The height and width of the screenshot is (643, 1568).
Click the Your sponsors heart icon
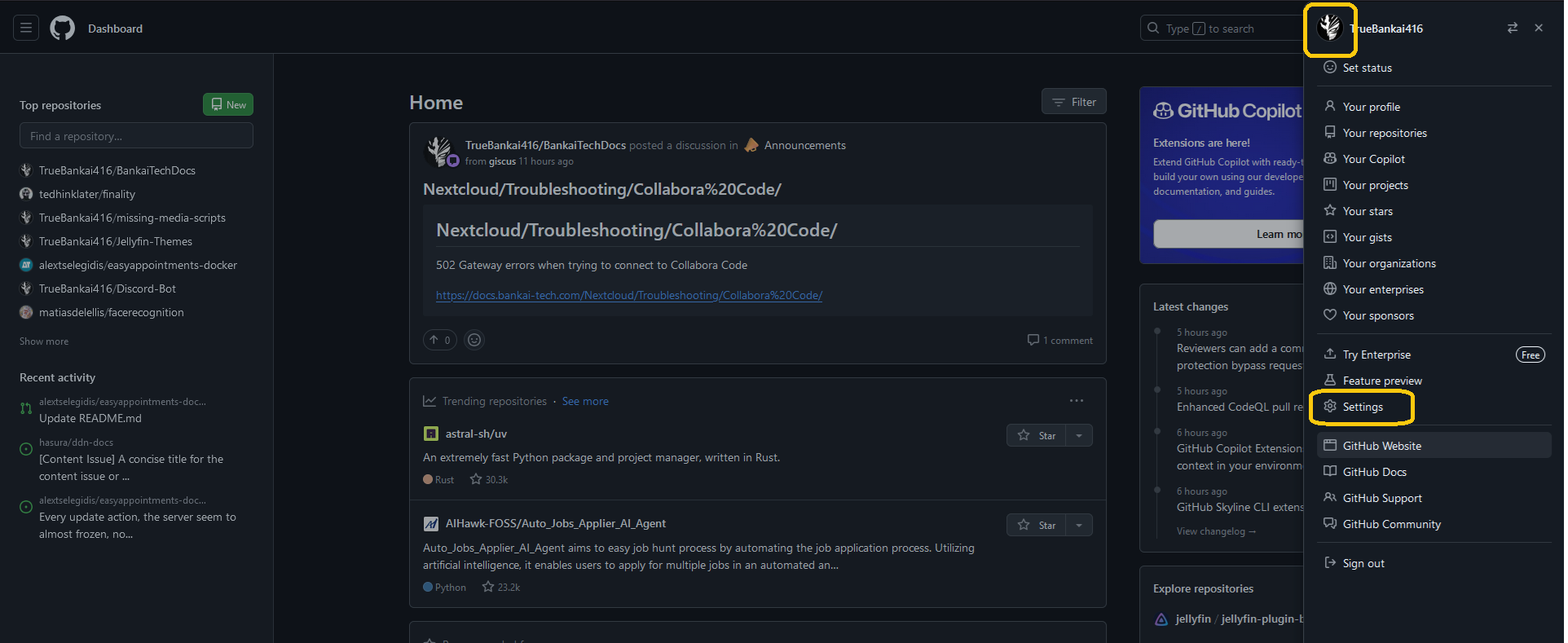point(1330,315)
